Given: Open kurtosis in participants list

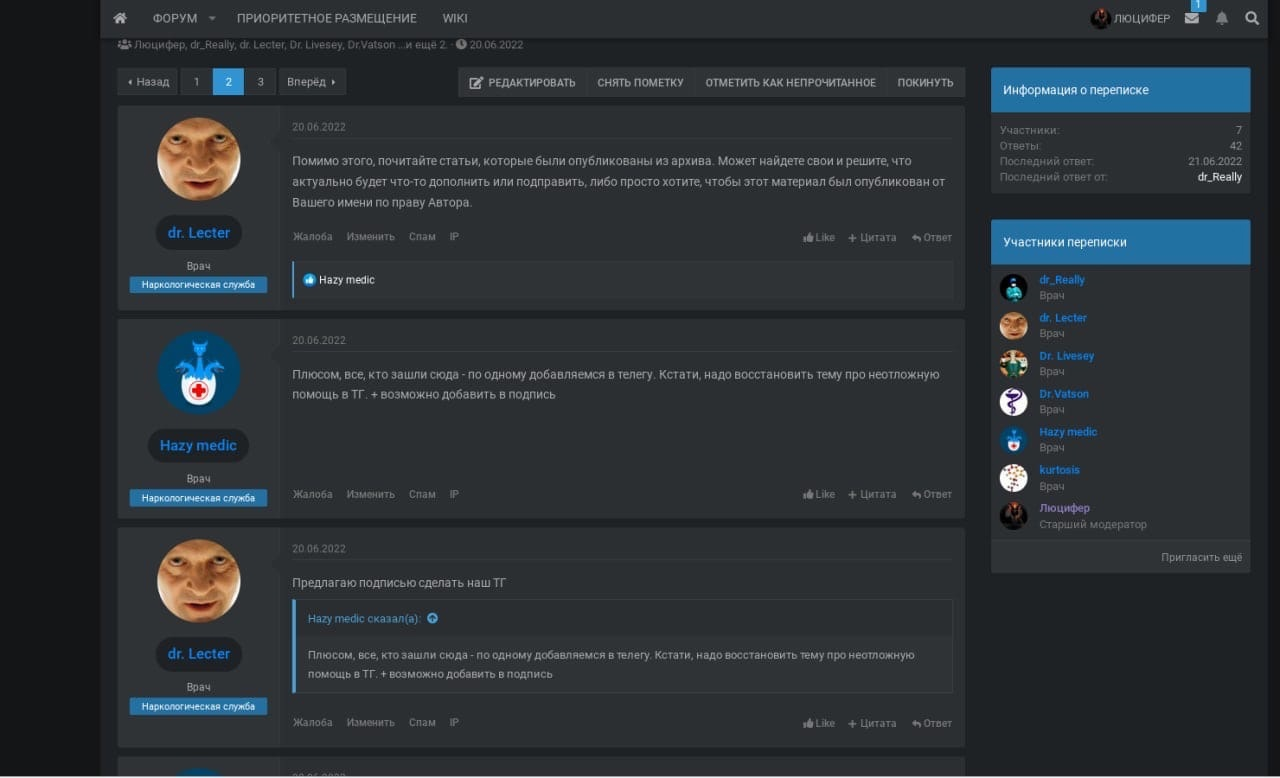Looking at the screenshot, I should pos(1059,470).
